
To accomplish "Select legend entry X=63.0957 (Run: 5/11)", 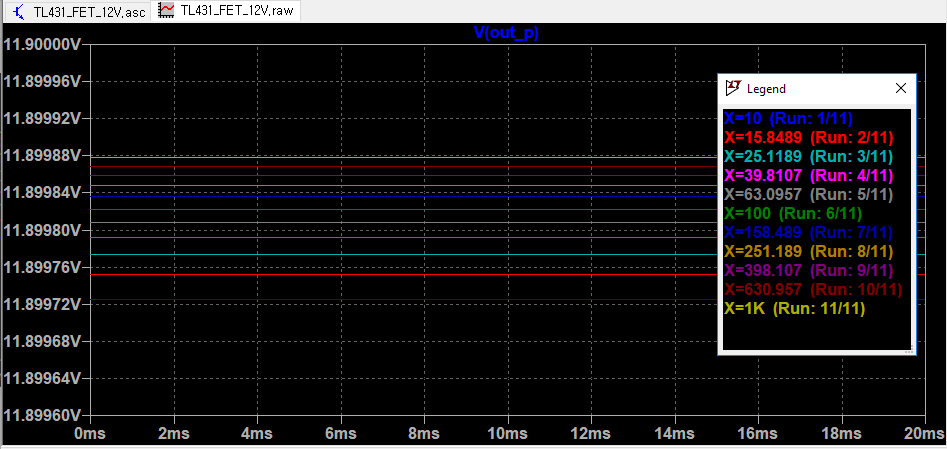I will [808, 195].
